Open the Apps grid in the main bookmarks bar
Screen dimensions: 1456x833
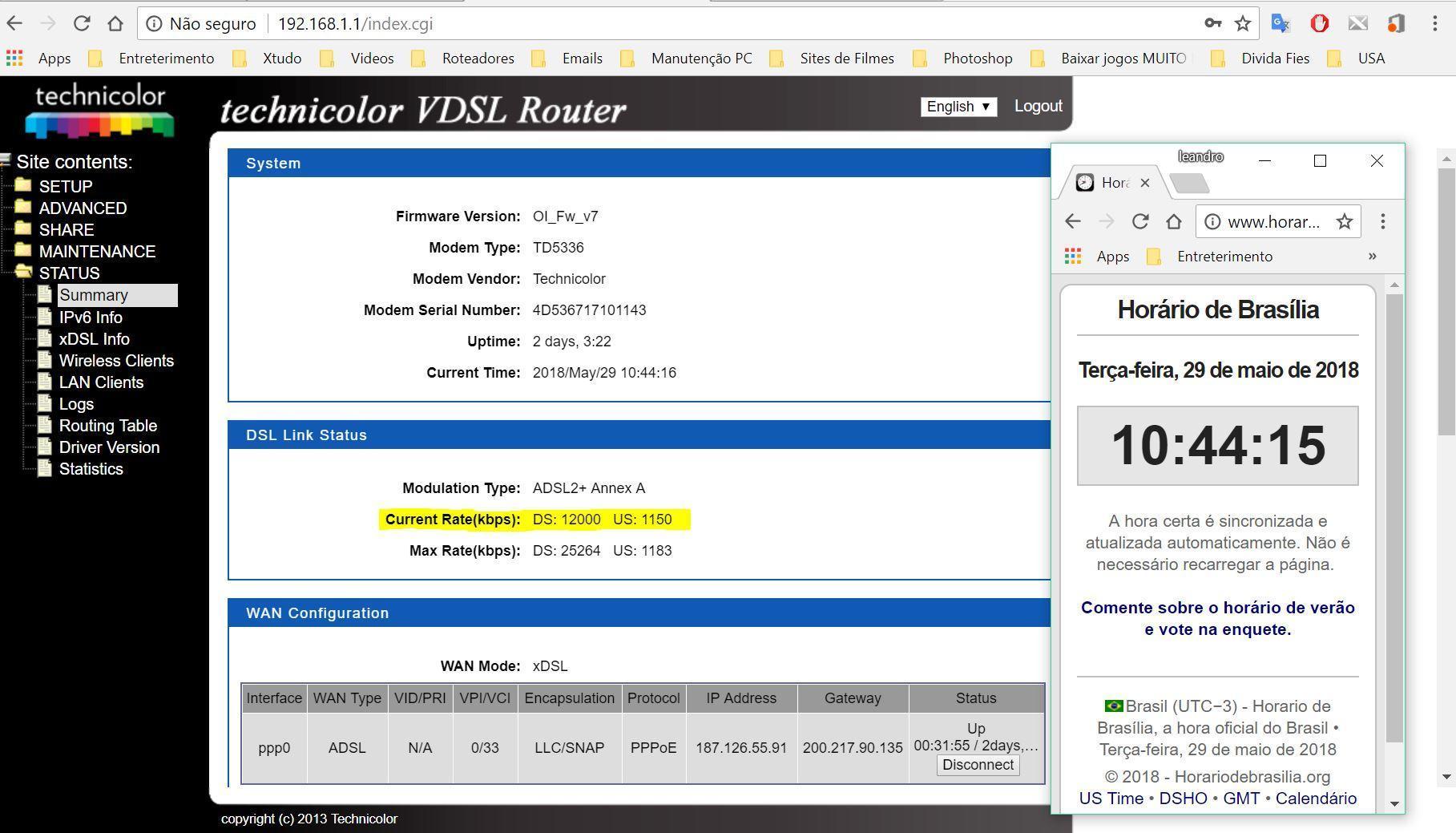[x=38, y=59]
